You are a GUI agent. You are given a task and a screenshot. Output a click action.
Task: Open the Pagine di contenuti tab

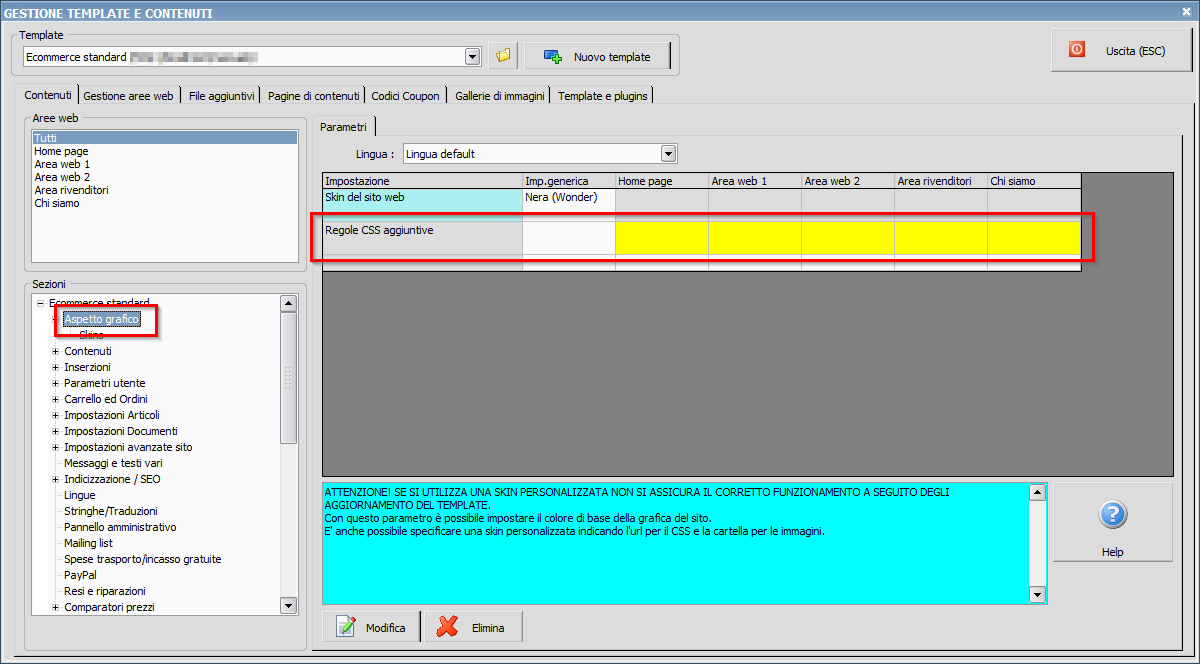(314, 96)
